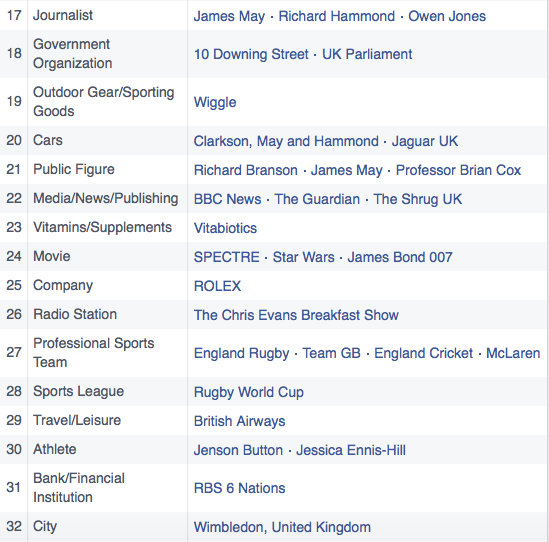
Task: Click the Professor Brian Cox link
Action: (x=458, y=170)
